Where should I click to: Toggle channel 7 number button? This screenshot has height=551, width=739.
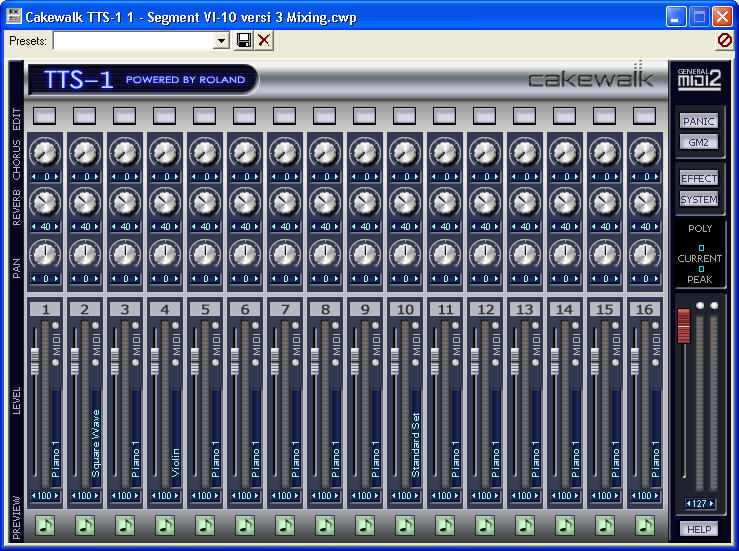pos(285,309)
